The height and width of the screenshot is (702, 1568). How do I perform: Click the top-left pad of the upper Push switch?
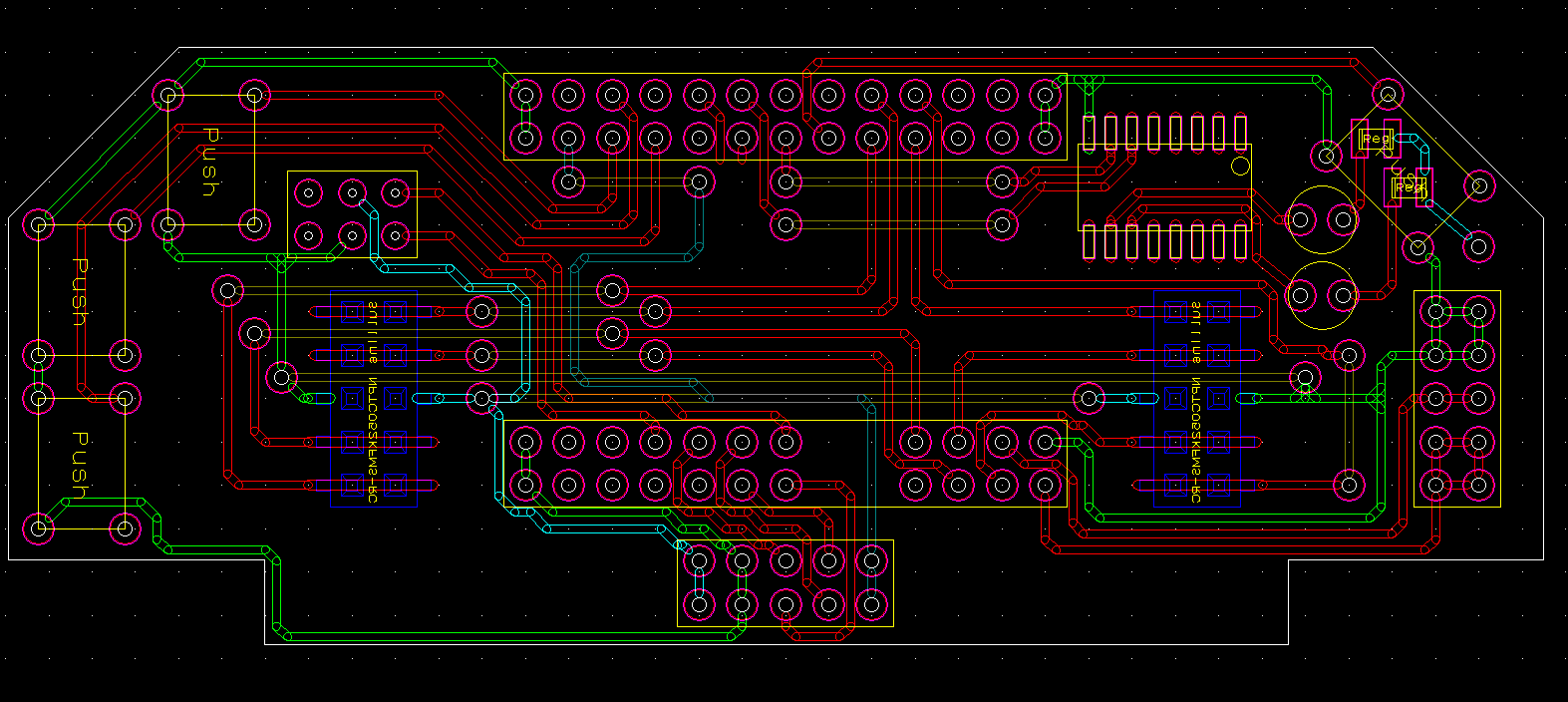[x=168, y=96]
